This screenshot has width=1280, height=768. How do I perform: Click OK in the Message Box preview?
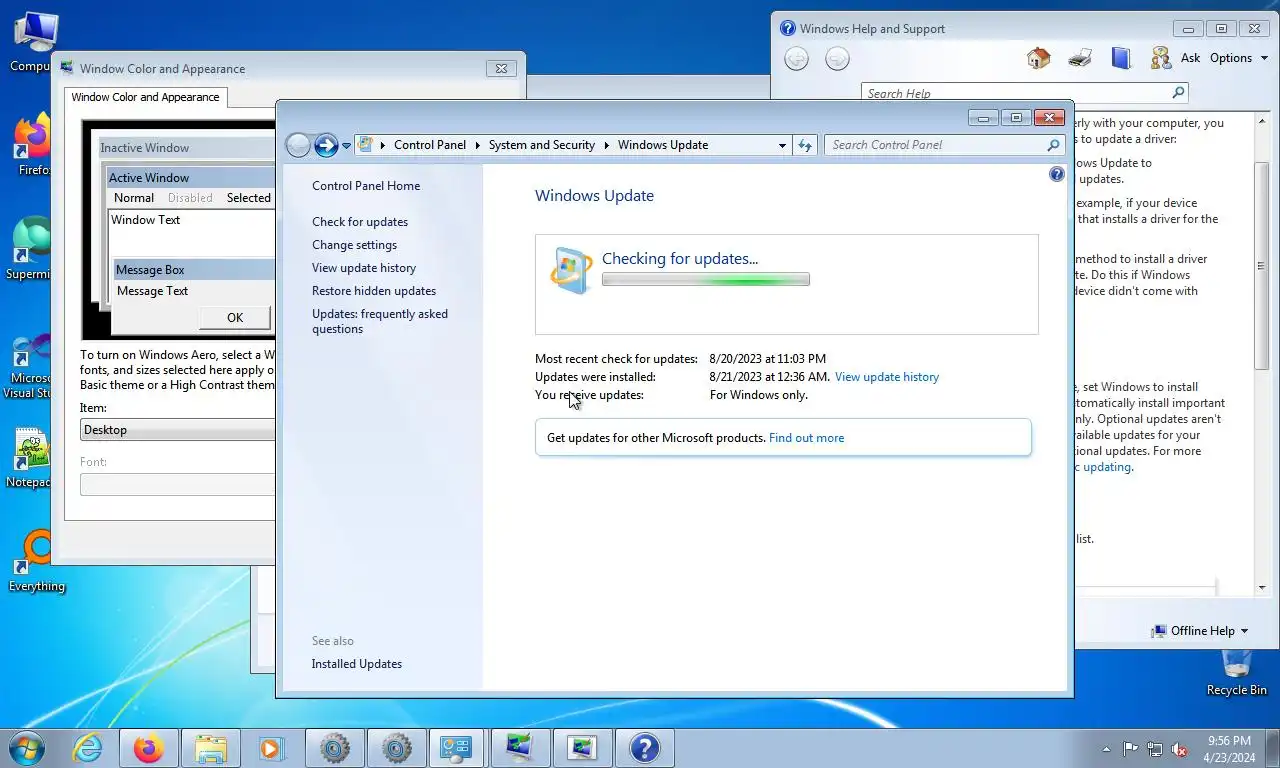point(235,317)
